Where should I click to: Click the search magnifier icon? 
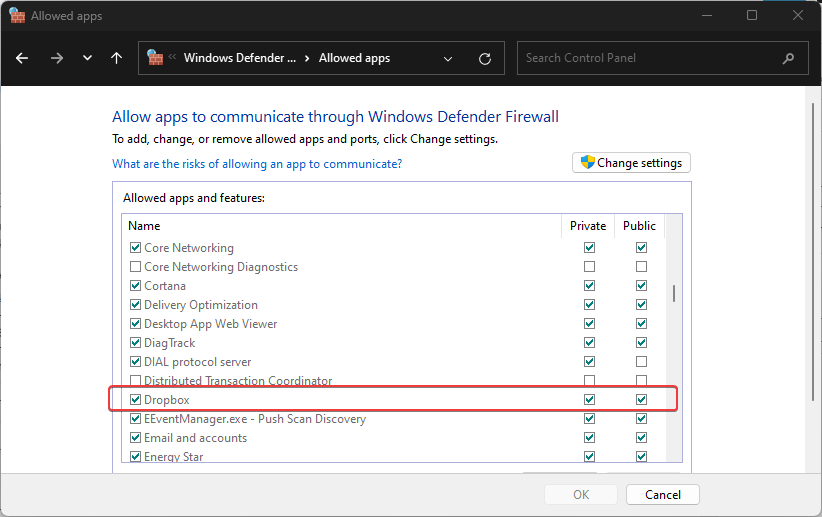click(x=788, y=59)
